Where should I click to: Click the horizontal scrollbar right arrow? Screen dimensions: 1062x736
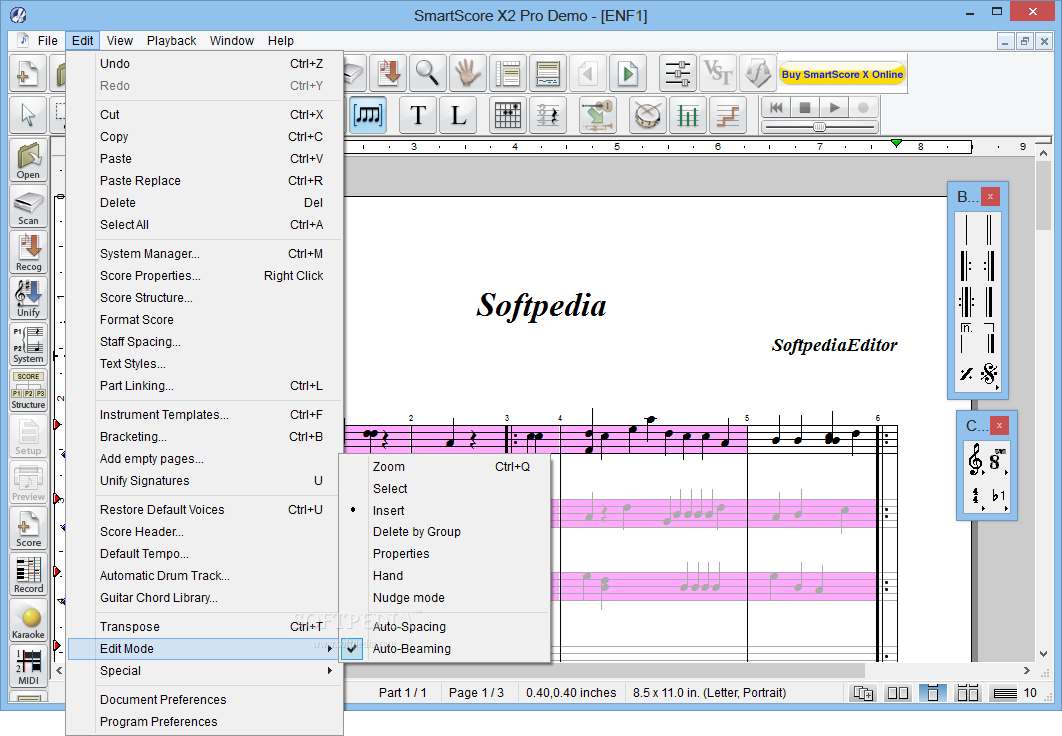1027,670
